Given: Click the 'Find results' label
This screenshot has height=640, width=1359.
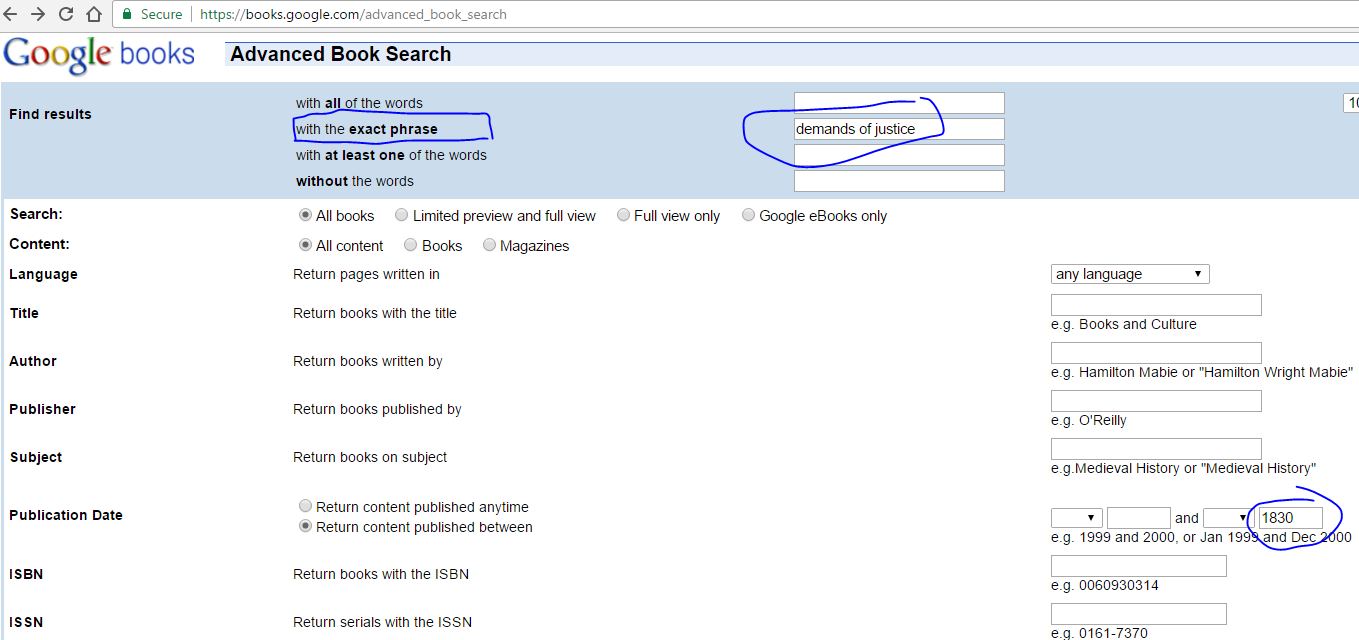Looking at the screenshot, I should click(50, 114).
